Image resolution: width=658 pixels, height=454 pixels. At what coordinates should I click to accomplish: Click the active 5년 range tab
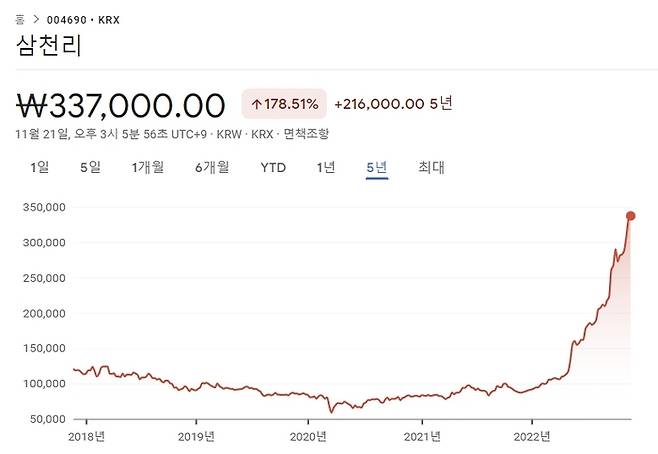click(x=376, y=167)
